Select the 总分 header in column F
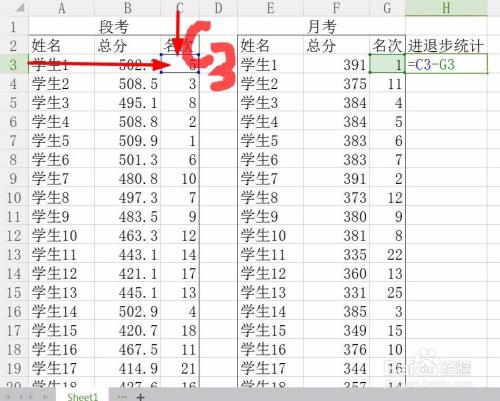This screenshot has height=401, width=500. pos(336,45)
